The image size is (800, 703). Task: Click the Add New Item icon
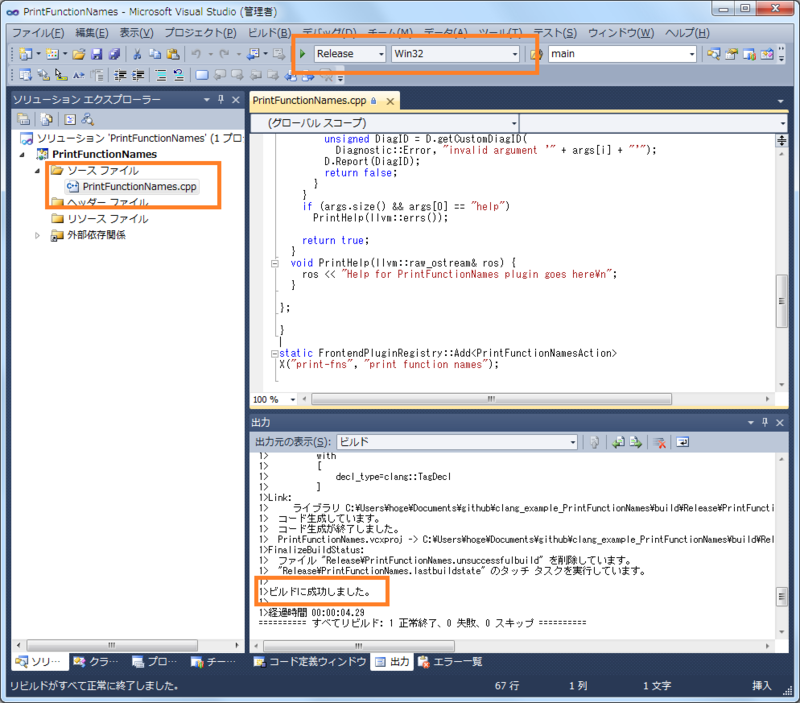pyautogui.click(x=52, y=54)
